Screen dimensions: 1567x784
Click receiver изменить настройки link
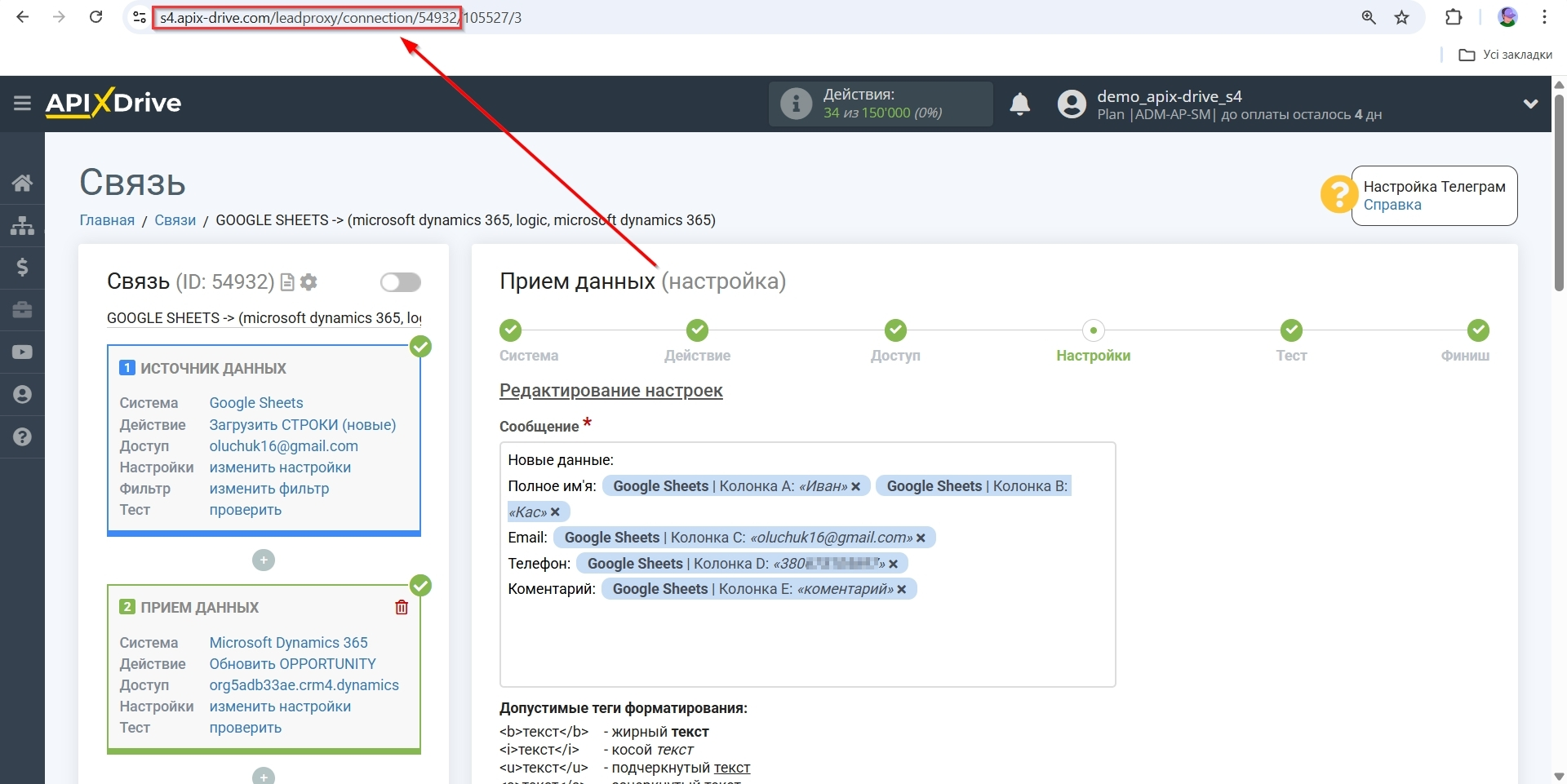tap(280, 706)
